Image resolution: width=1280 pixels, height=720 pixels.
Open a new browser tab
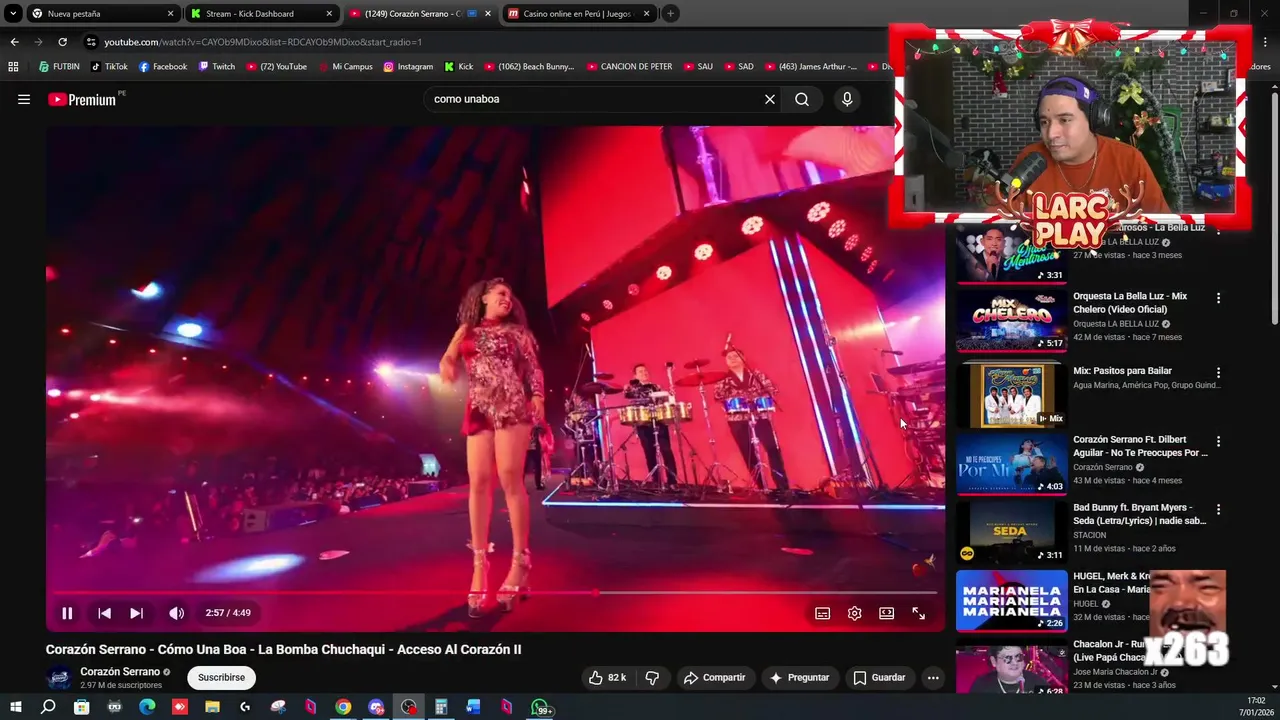tap(670, 14)
